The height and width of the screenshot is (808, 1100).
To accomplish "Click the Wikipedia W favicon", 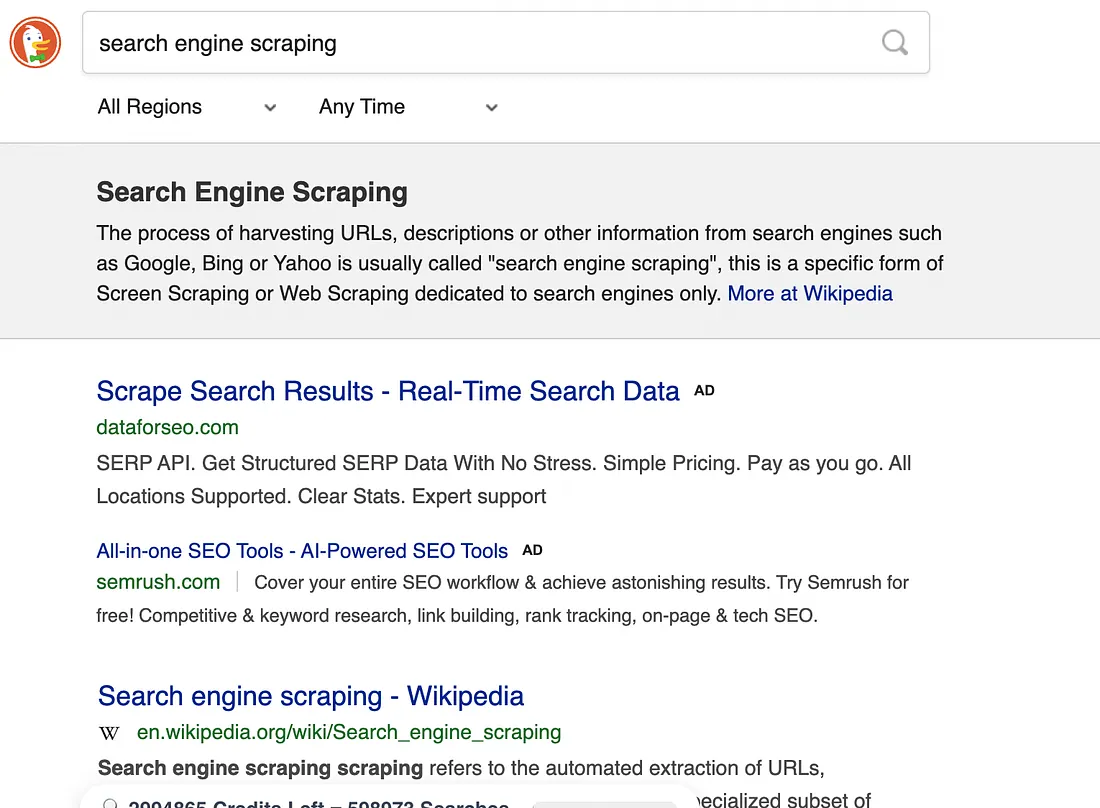I will [109, 733].
